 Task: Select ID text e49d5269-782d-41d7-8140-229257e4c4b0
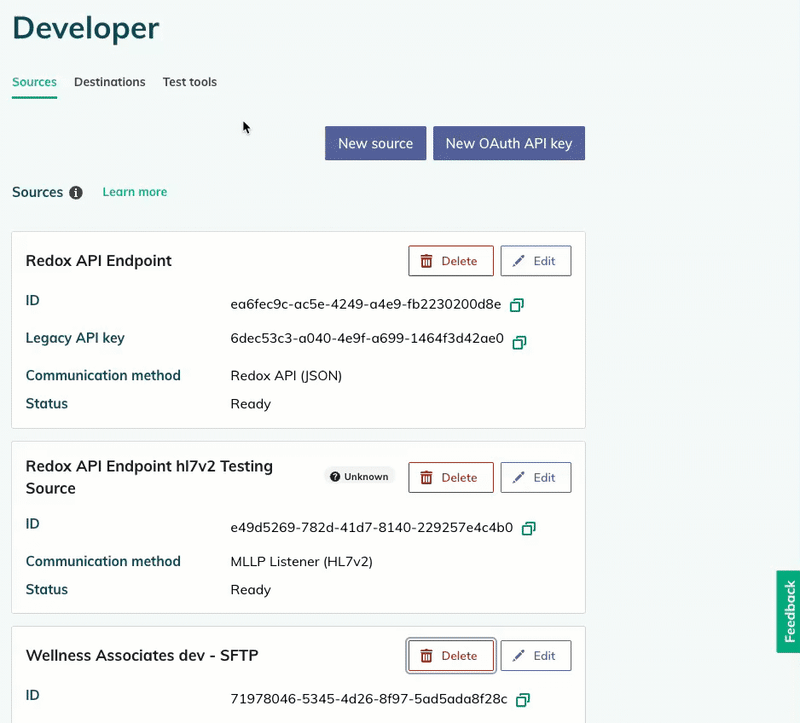[371, 528]
